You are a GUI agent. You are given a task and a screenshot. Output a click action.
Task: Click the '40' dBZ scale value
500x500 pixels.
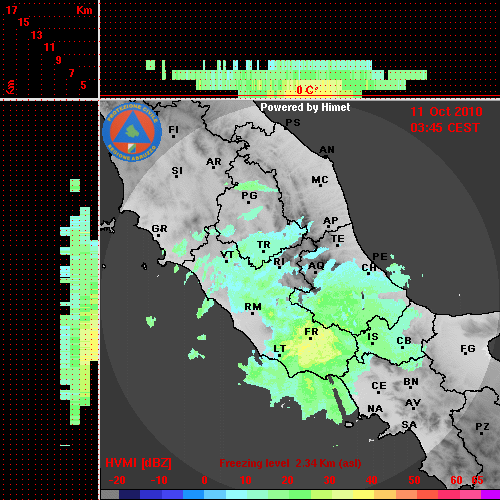(371, 480)
